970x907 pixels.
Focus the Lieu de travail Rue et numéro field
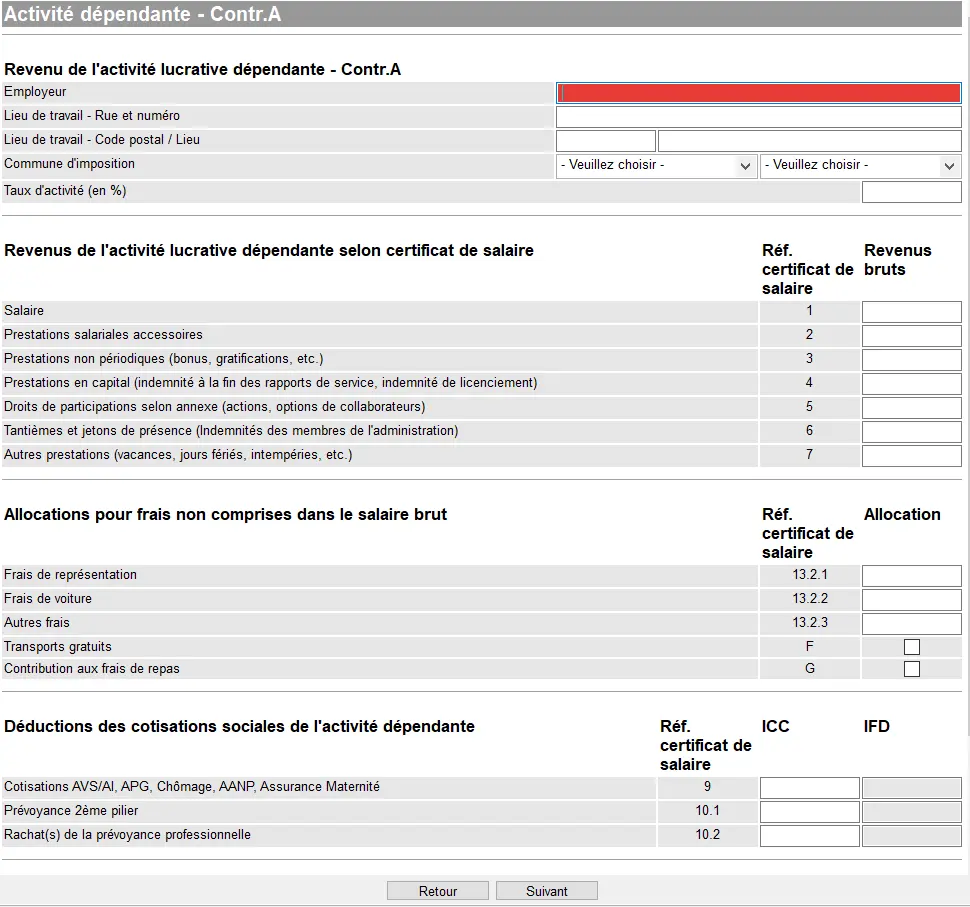[x=758, y=117]
